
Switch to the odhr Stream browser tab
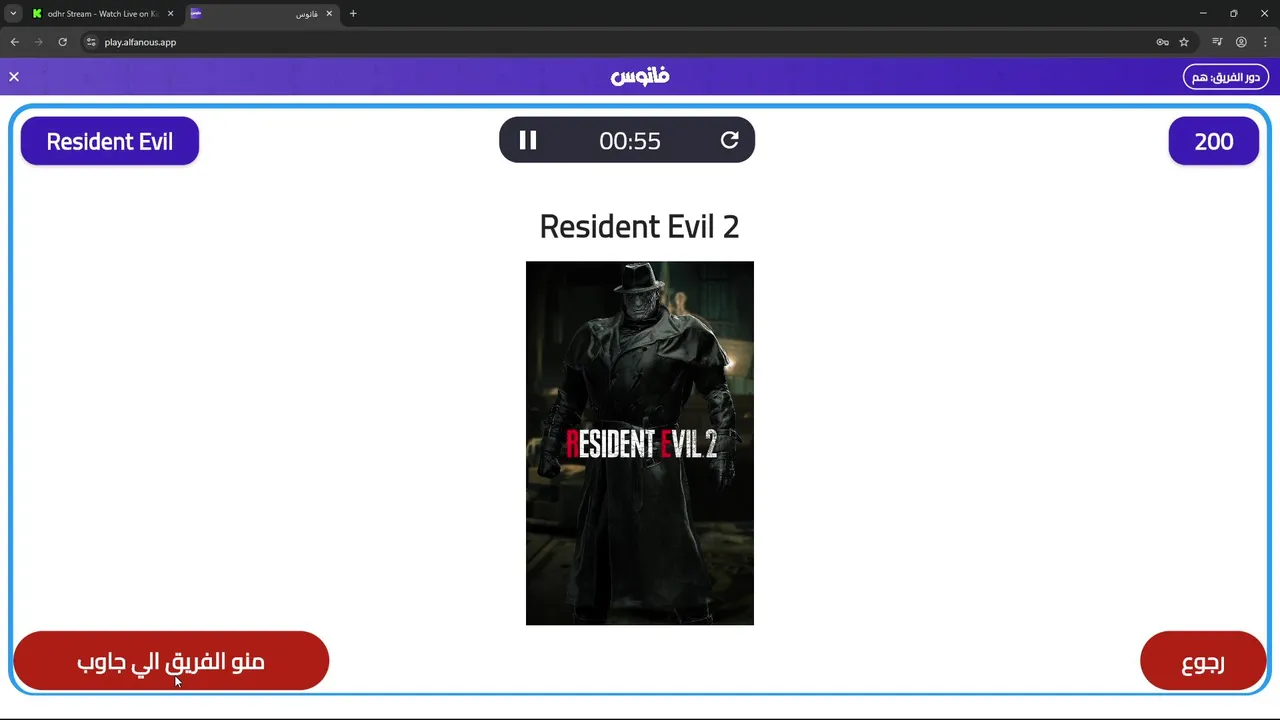click(103, 14)
